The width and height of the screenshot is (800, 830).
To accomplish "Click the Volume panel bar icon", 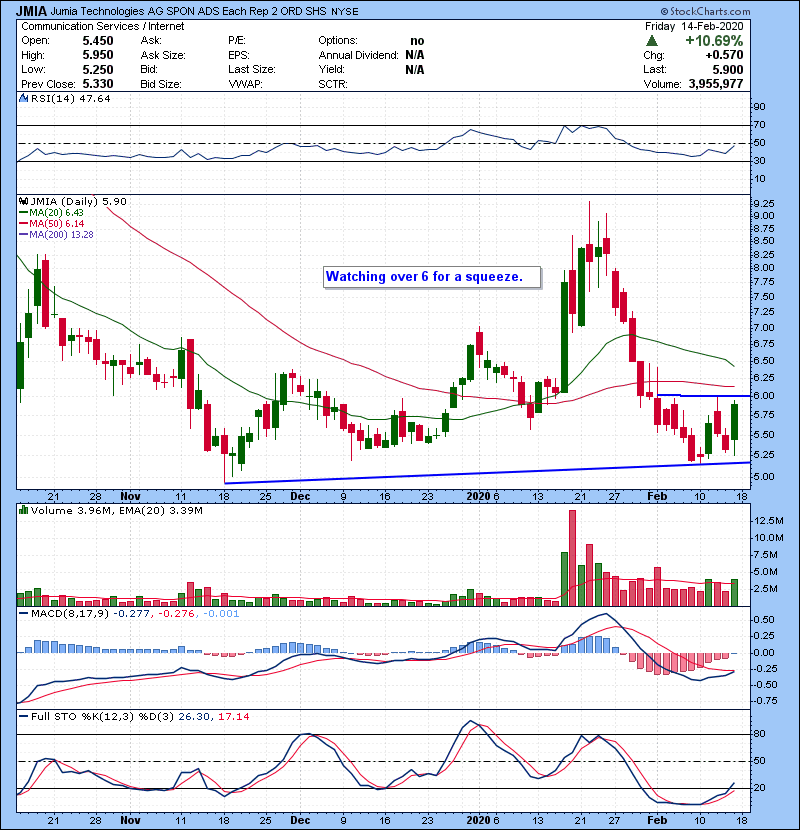I will pos(23,510).
